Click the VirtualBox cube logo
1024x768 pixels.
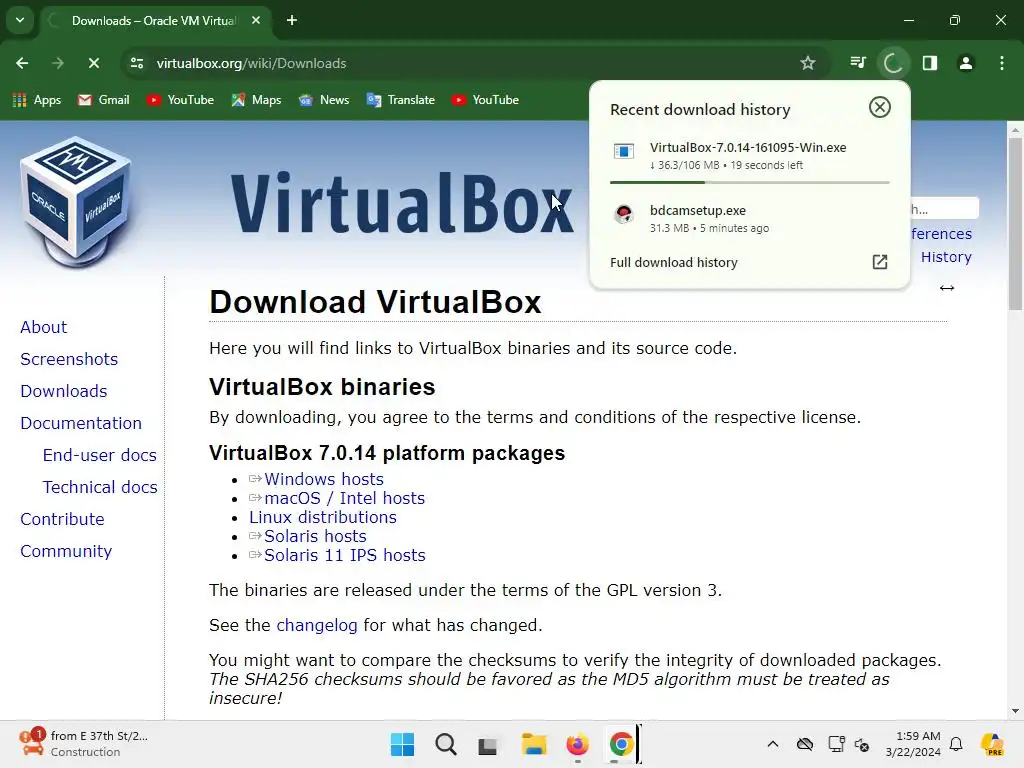tap(76, 202)
